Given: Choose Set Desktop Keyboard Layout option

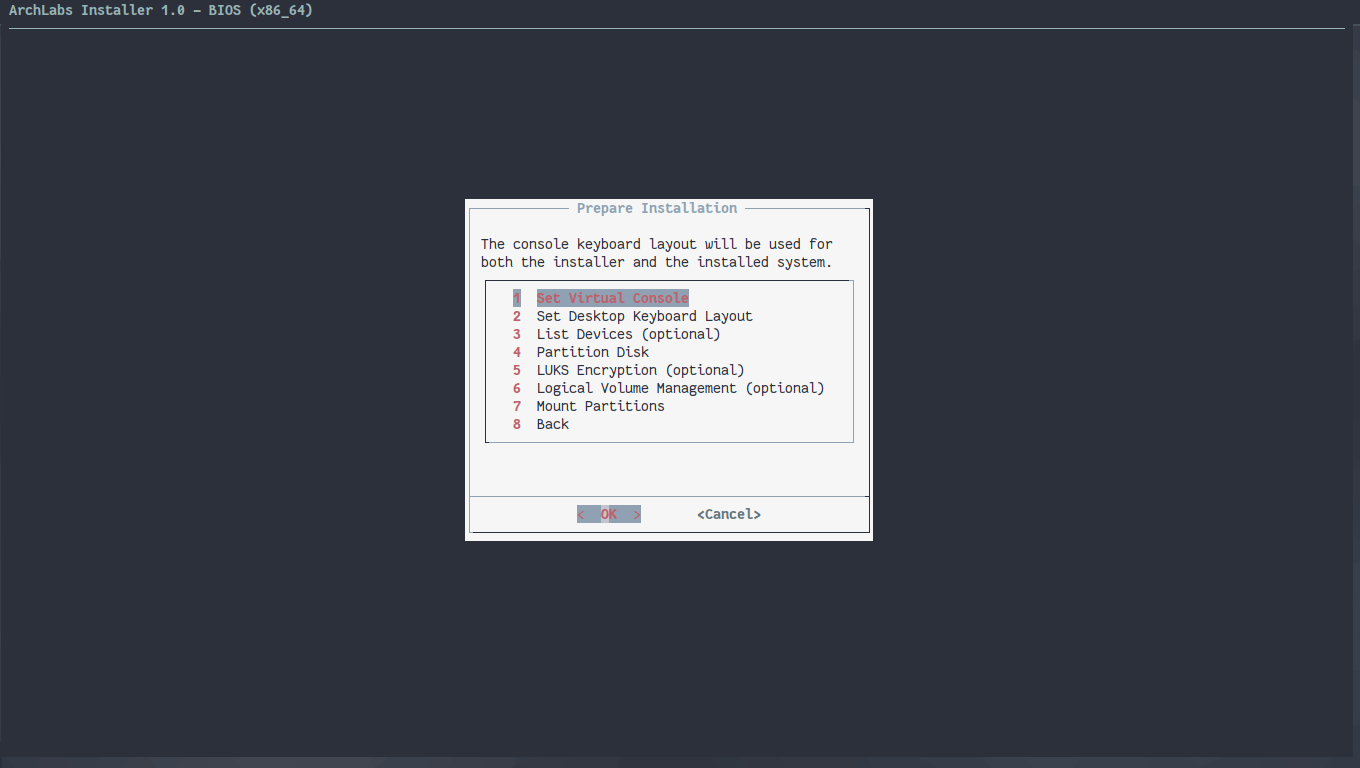Looking at the screenshot, I should coord(633,316).
